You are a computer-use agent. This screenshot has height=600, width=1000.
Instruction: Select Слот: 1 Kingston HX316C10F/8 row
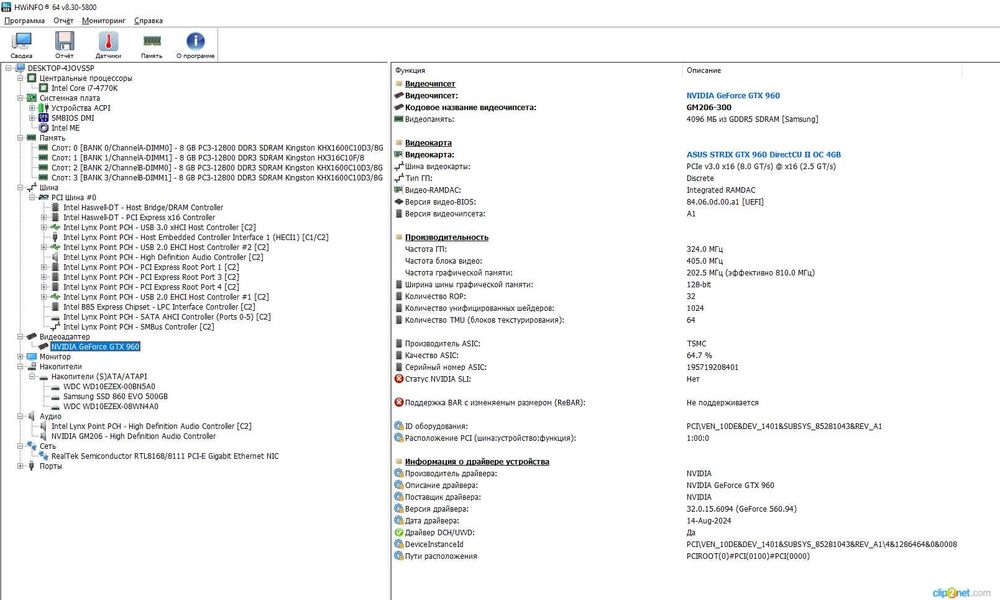coord(208,157)
